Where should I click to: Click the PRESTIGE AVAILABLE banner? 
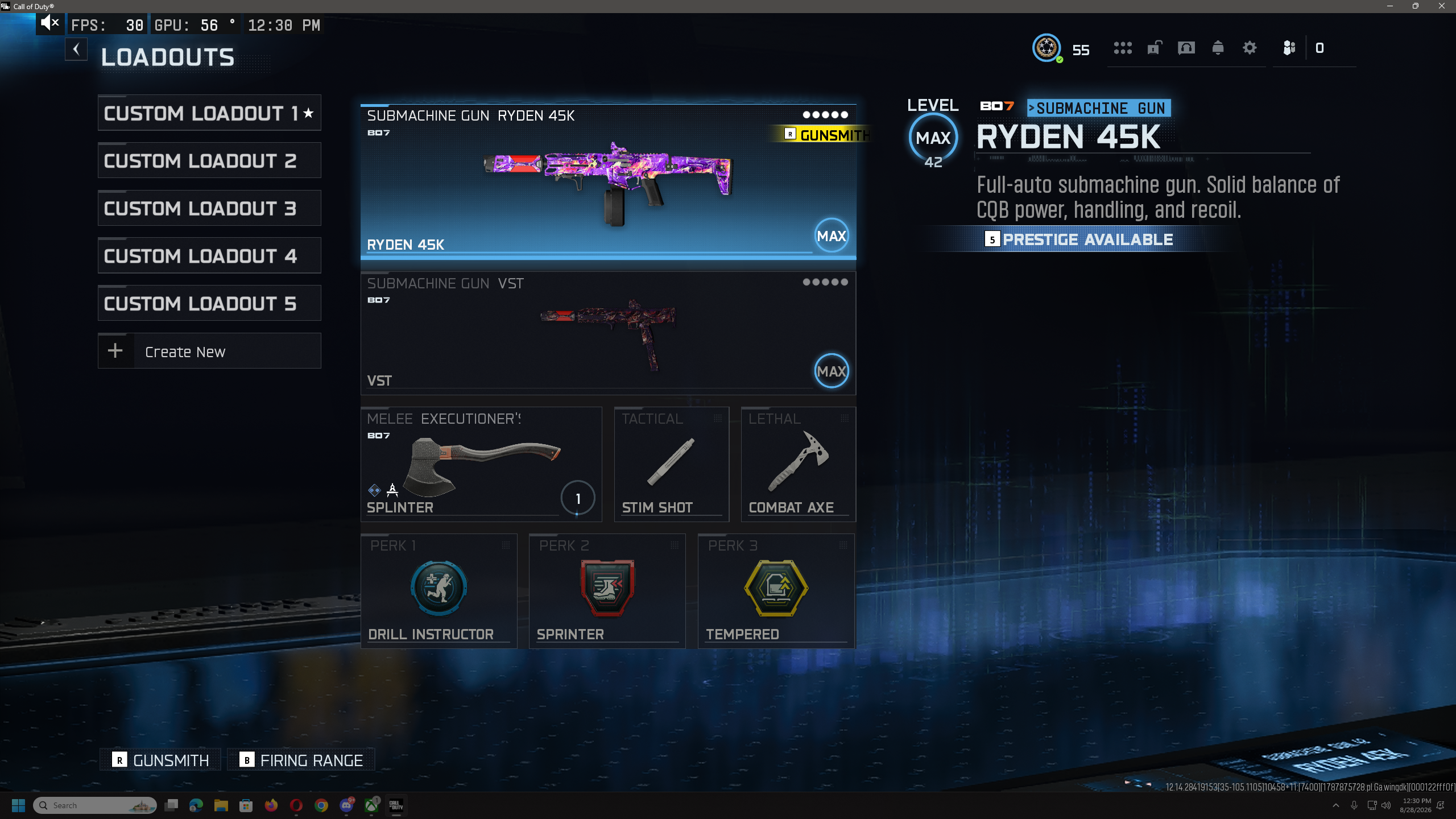point(1078,239)
